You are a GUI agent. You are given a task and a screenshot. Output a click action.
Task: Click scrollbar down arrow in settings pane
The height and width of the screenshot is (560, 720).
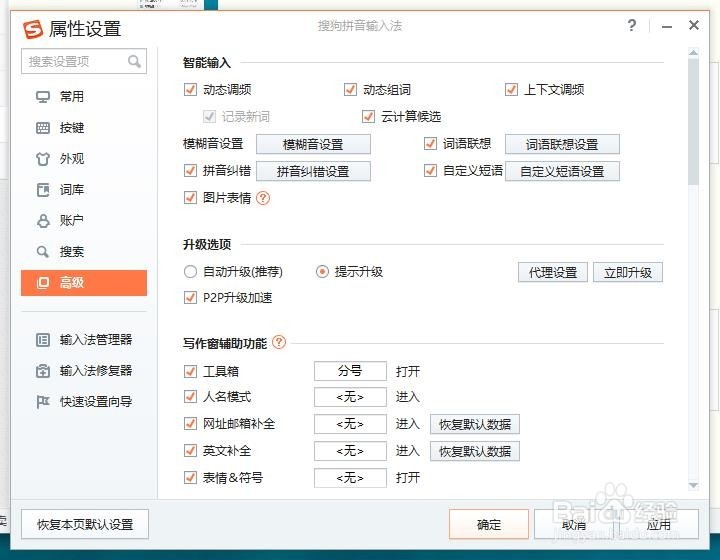[693, 485]
